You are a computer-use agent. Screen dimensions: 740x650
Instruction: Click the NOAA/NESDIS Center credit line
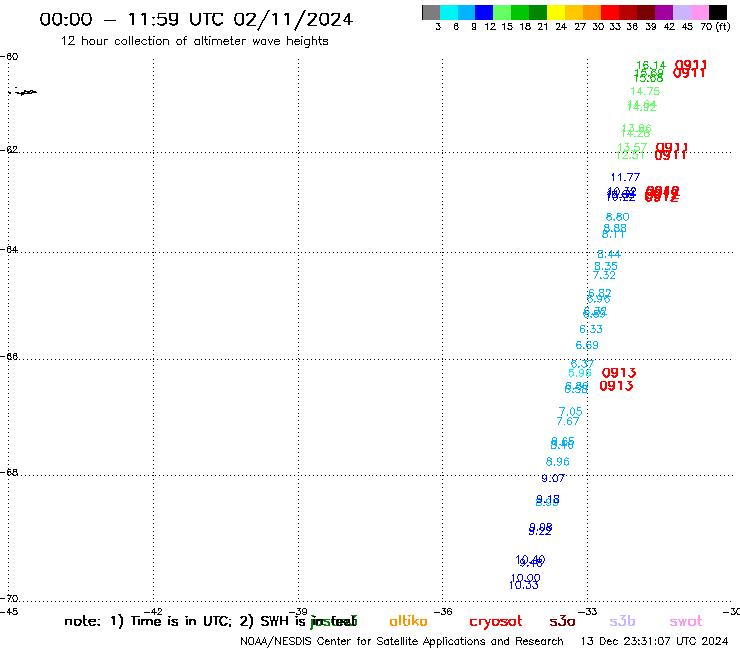pyautogui.click(x=402, y=641)
